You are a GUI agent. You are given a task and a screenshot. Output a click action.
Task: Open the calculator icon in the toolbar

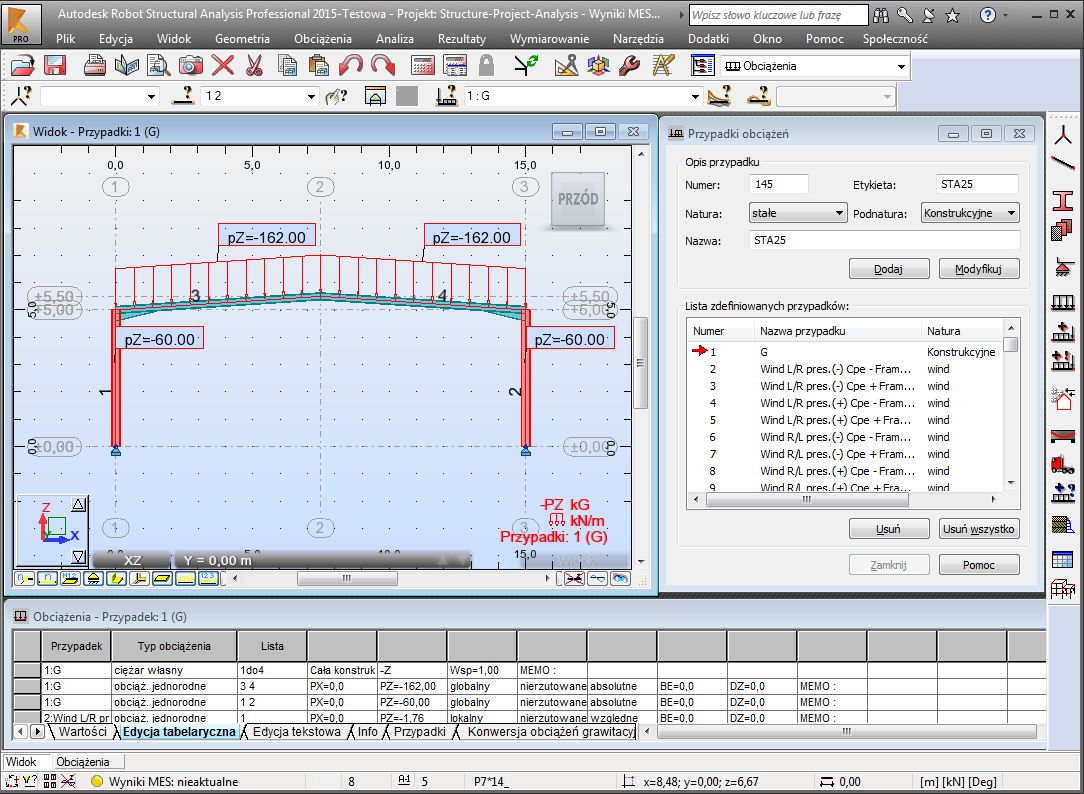(423, 66)
